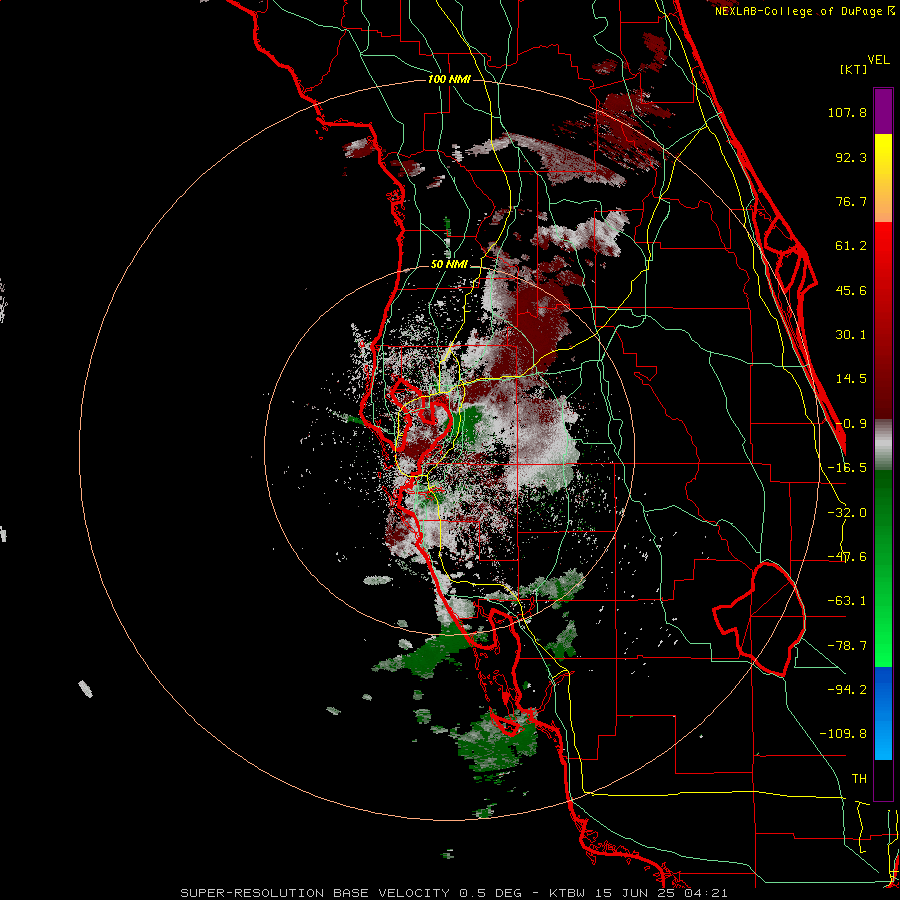
Task: Click the -94.2 velocity scale value
Action: click(847, 689)
